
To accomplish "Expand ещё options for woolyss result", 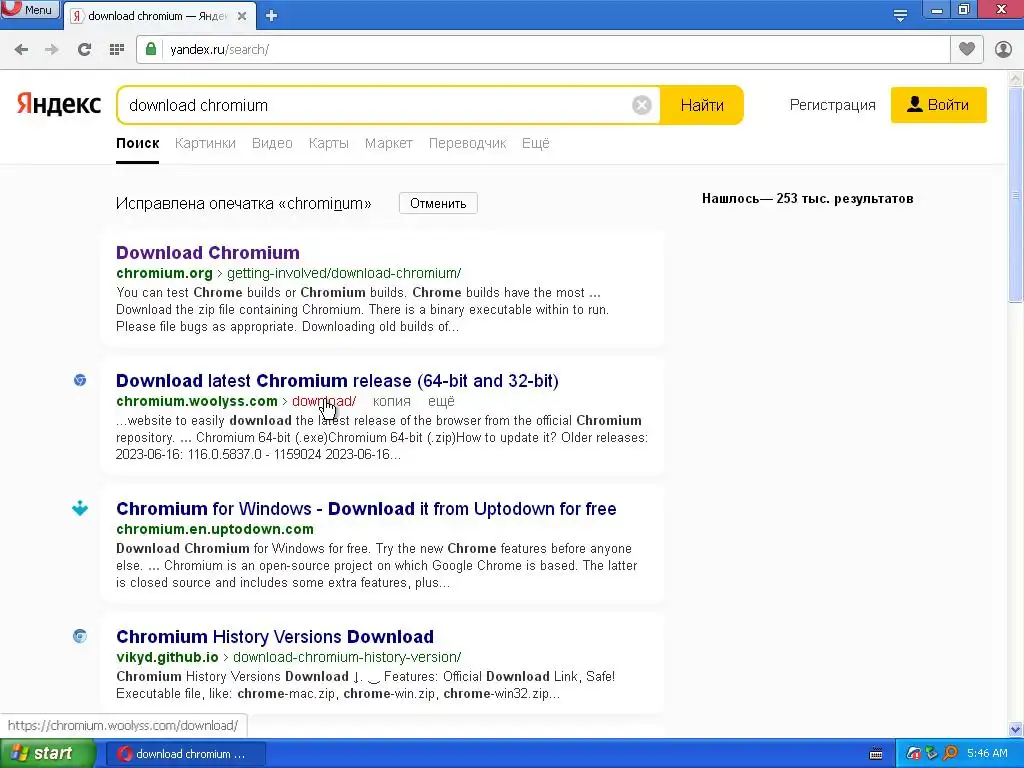I will pos(441,401).
